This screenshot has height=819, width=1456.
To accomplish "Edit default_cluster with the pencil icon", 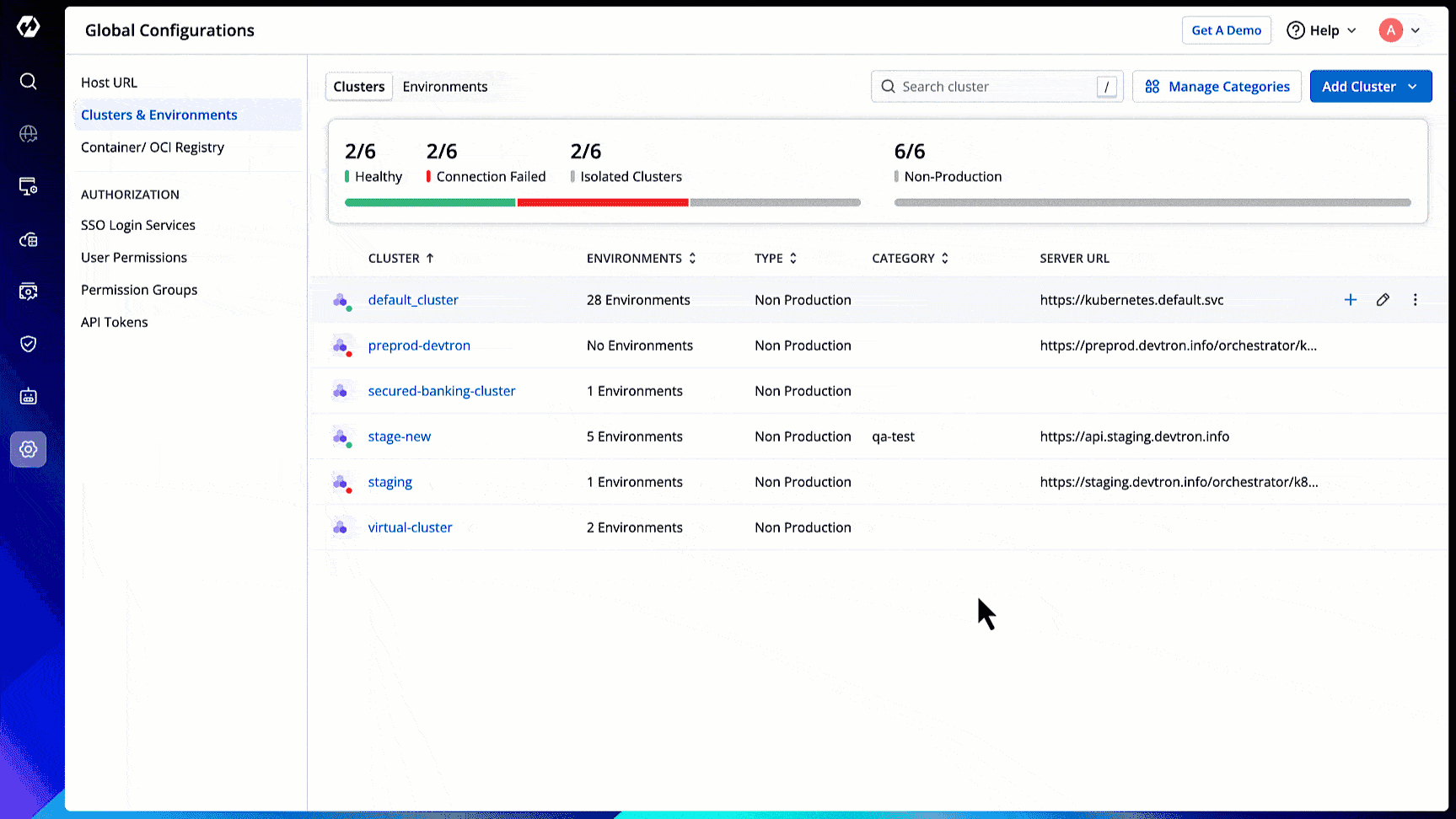I will (1383, 300).
